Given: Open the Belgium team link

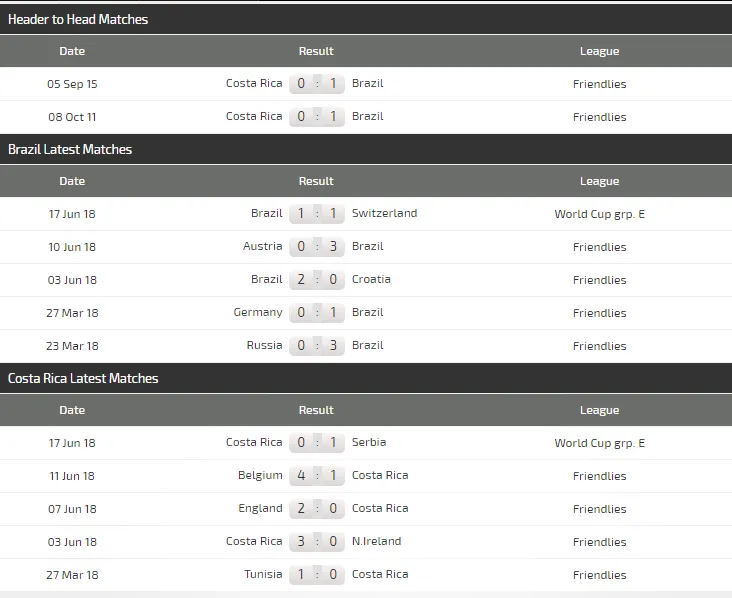Looking at the screenshot, I should (x=260, y=475).
